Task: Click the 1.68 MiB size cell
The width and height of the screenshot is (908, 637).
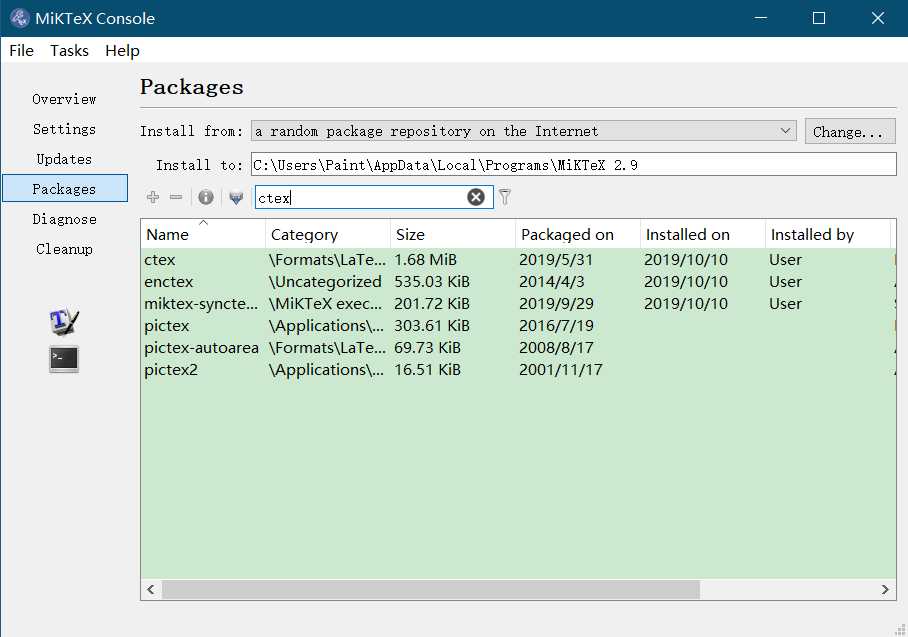Action: (x=426, y=259)
